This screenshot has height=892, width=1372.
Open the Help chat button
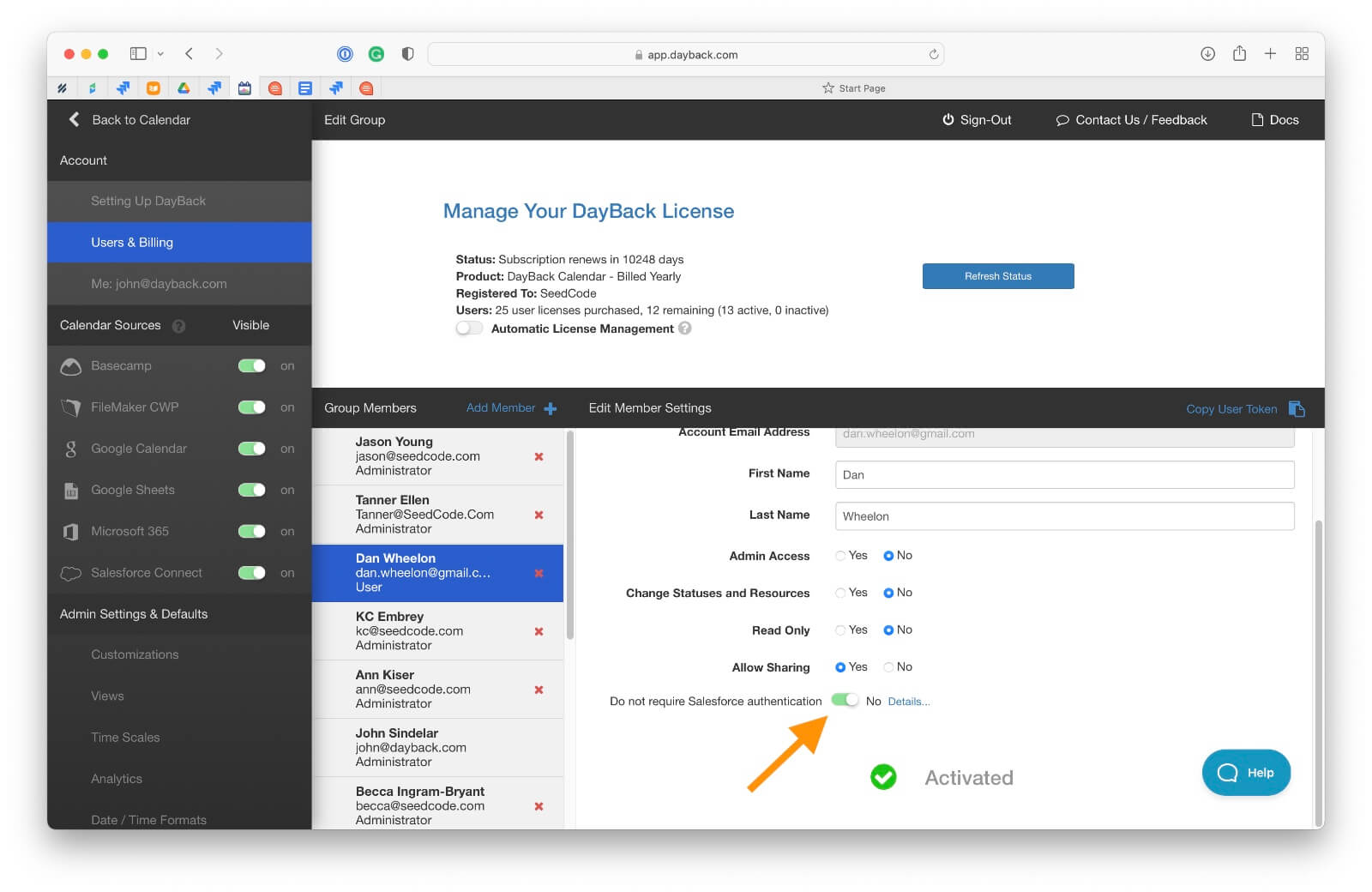pos(1246,773)
